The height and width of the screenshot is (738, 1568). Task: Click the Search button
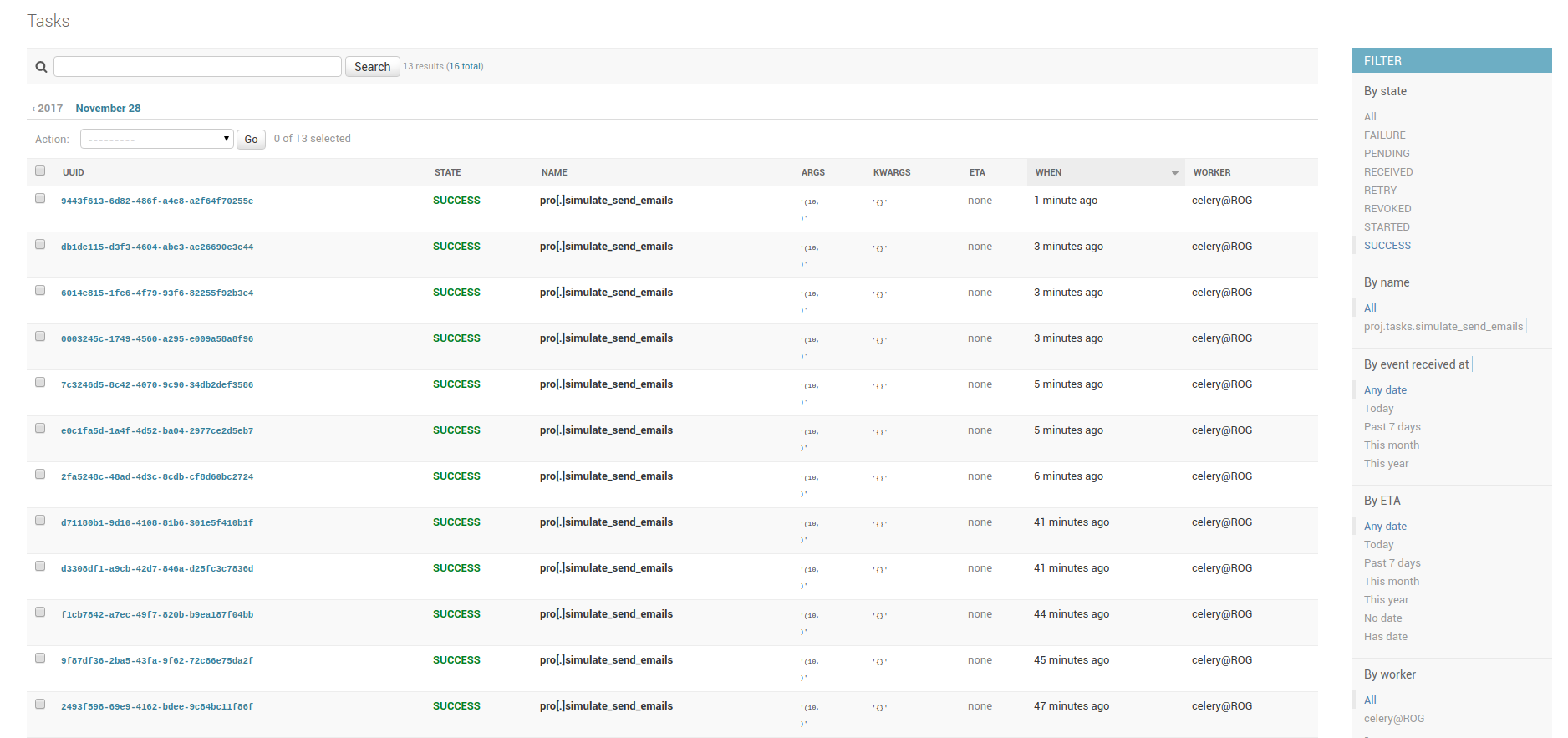(372, 67)
